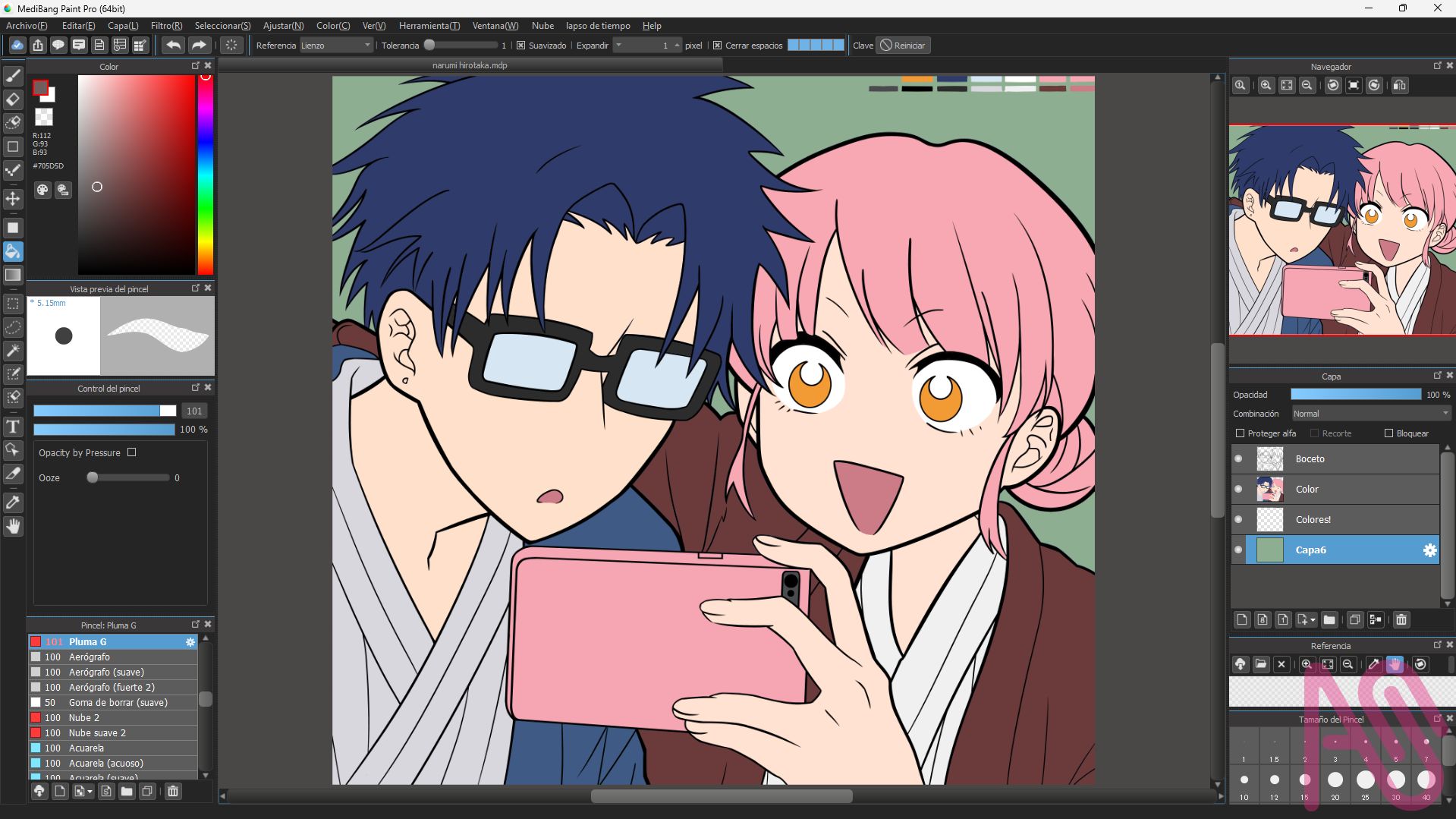Image resolution: width=1456 pixels, height=819 pixels.
Task: Open the Filtro menu
Action: [x=166, y=26]
